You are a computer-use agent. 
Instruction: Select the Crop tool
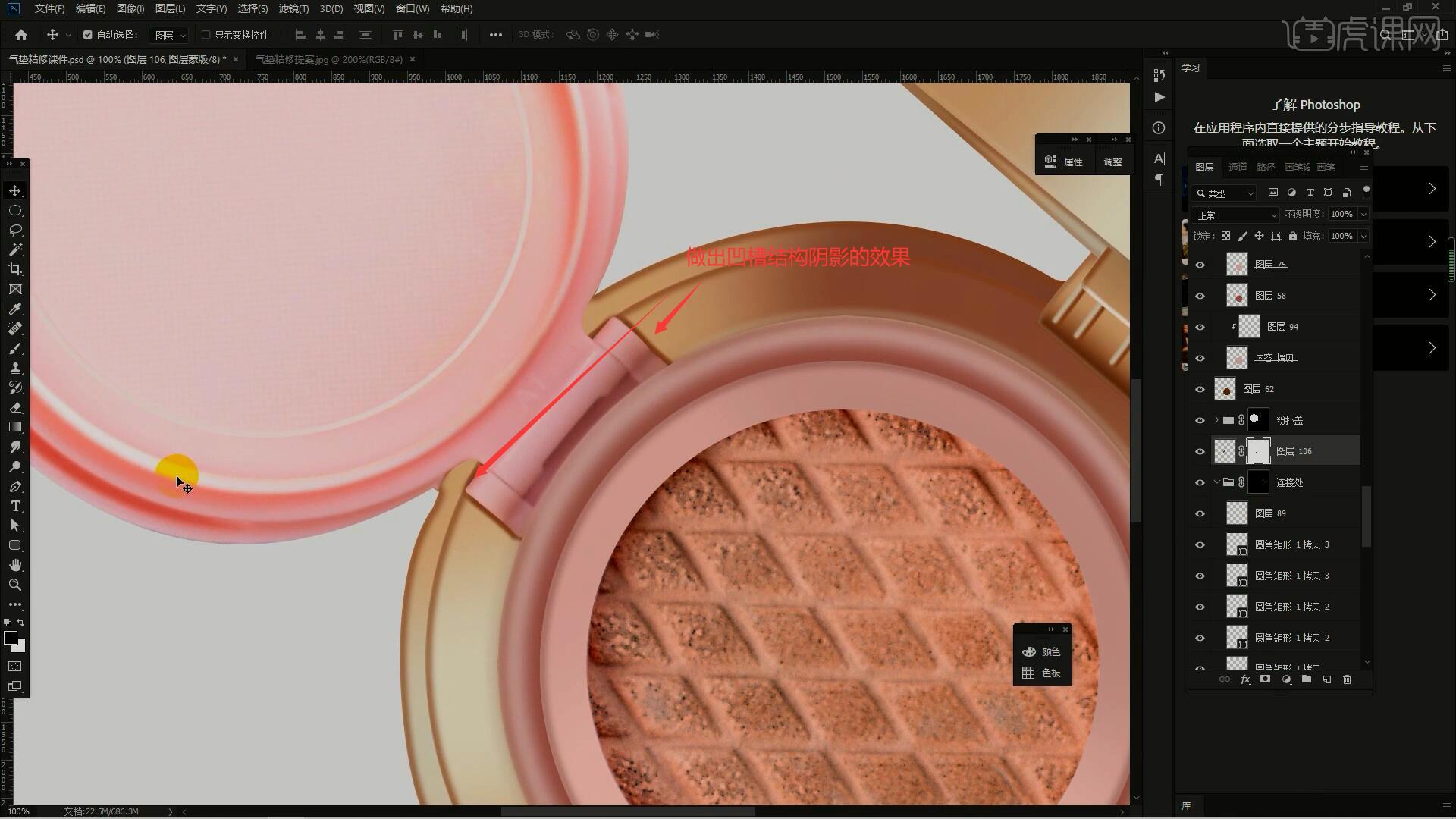click(15, 269)
